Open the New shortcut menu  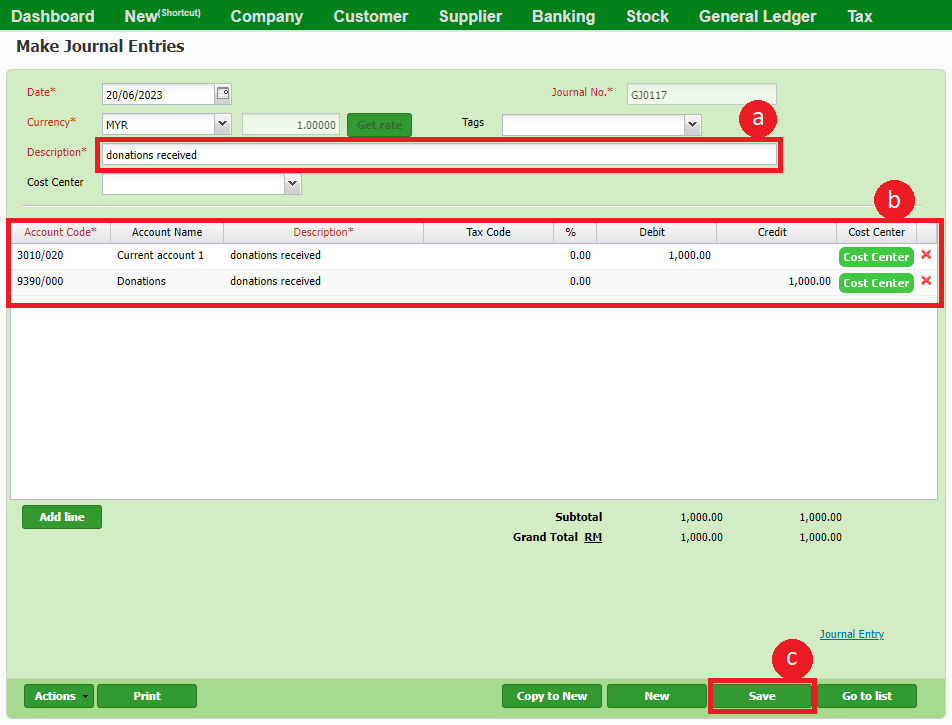point(162,16)
